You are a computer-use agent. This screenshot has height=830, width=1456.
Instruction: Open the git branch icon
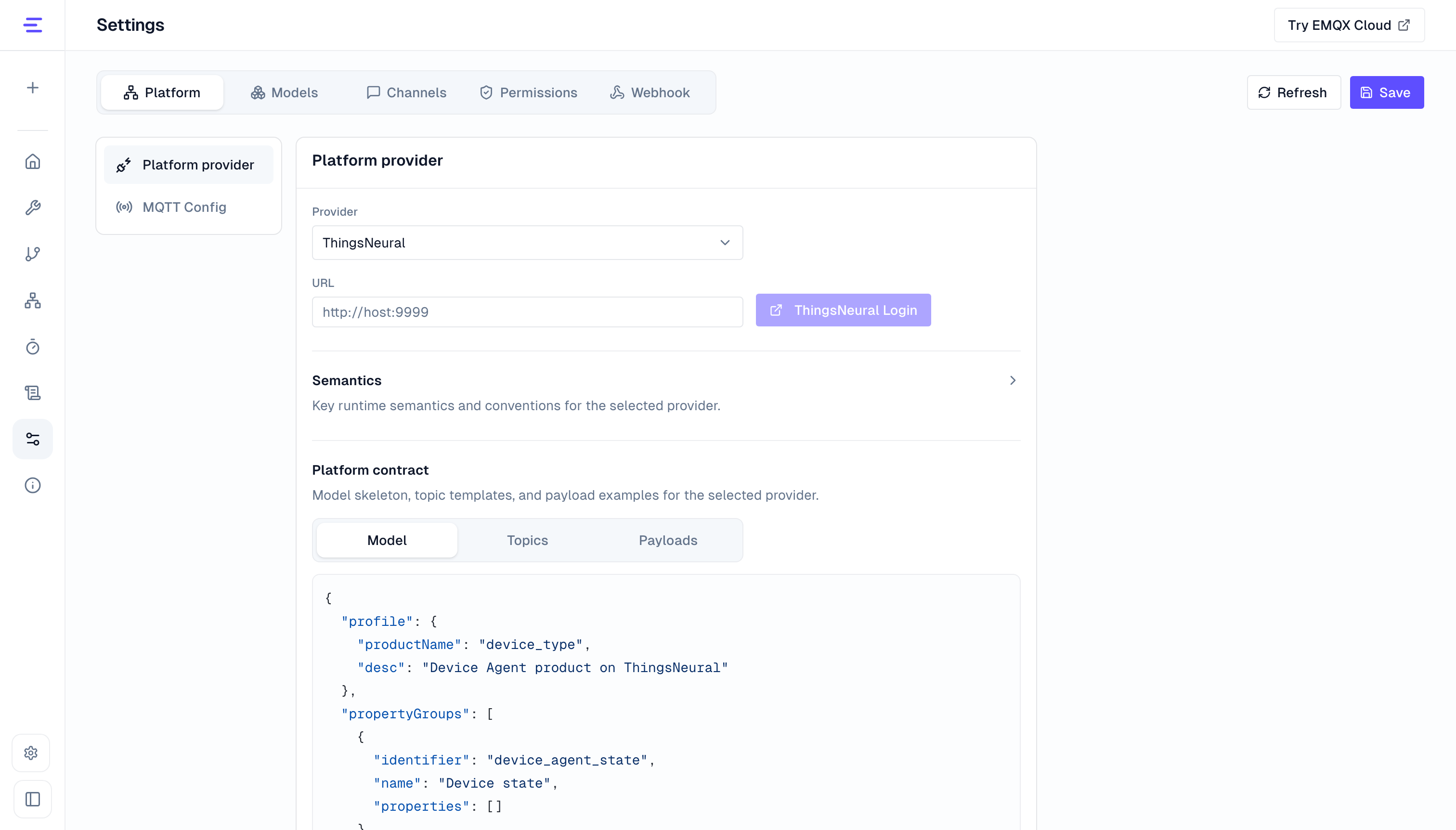click(x=32, y=254)
